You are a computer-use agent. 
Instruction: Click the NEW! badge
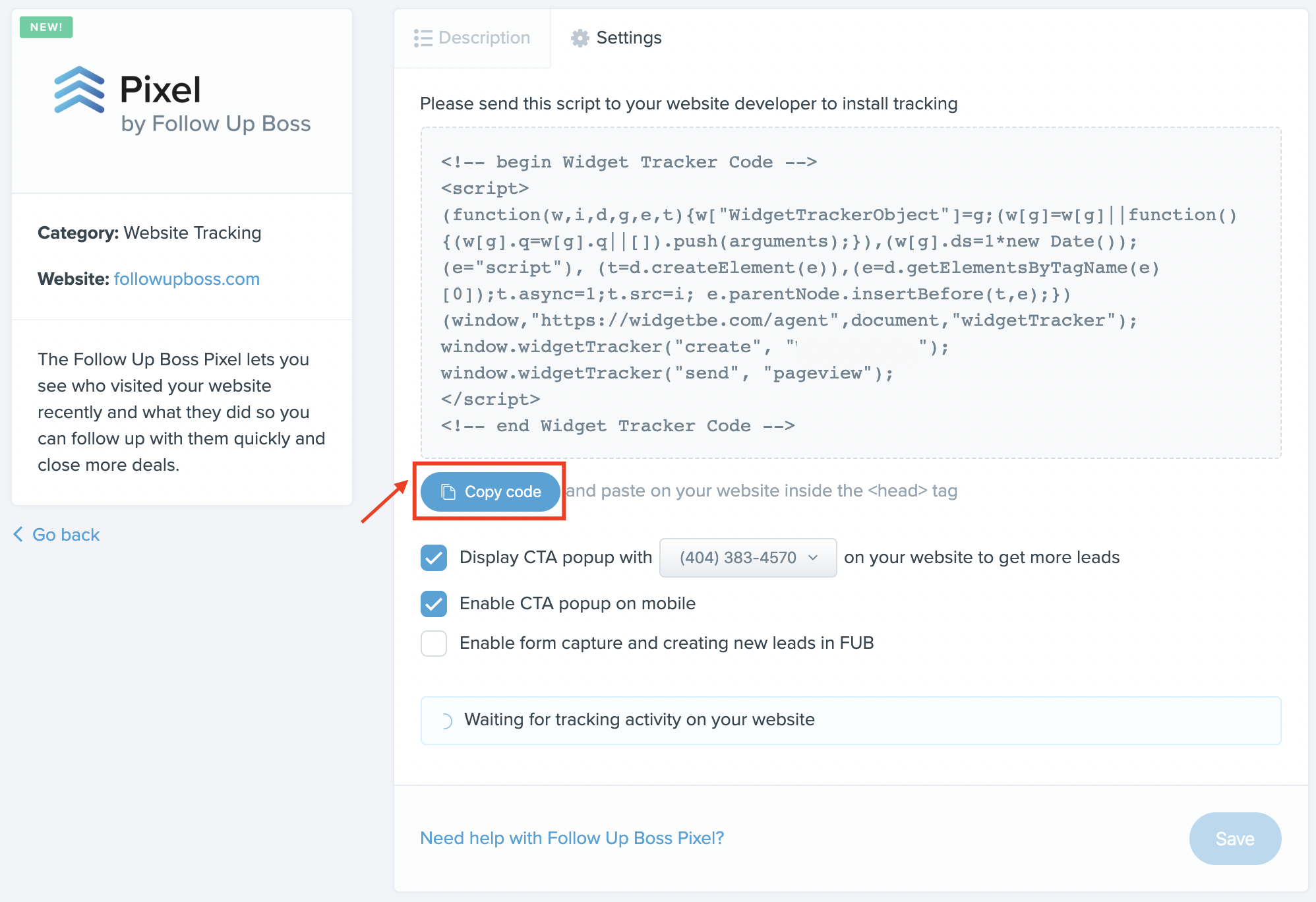[x=46, y=27]
